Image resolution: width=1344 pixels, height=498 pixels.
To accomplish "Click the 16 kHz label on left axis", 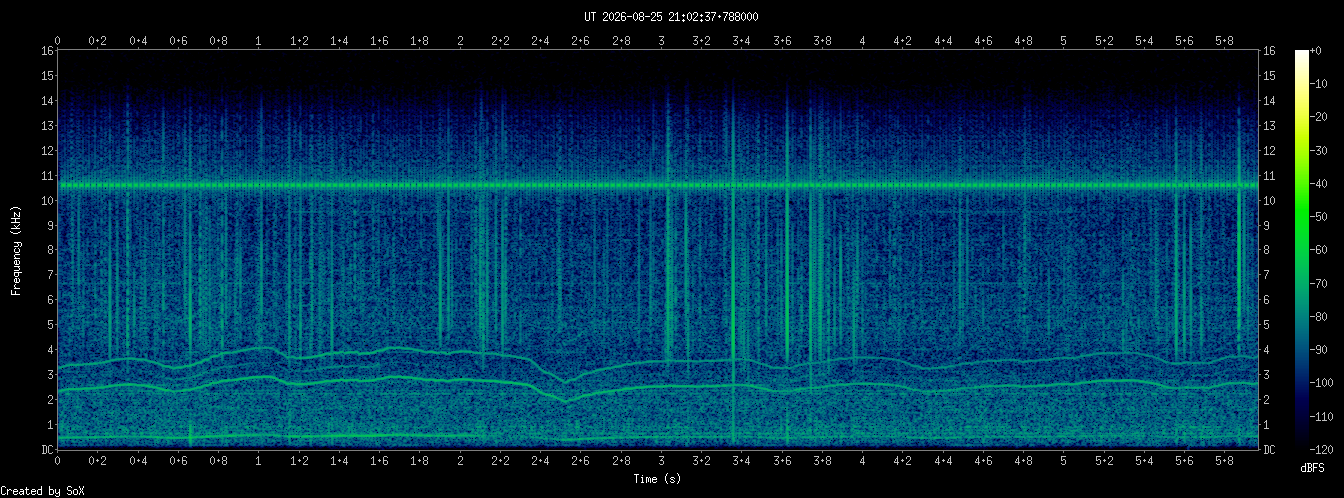I will coord(47,51).
